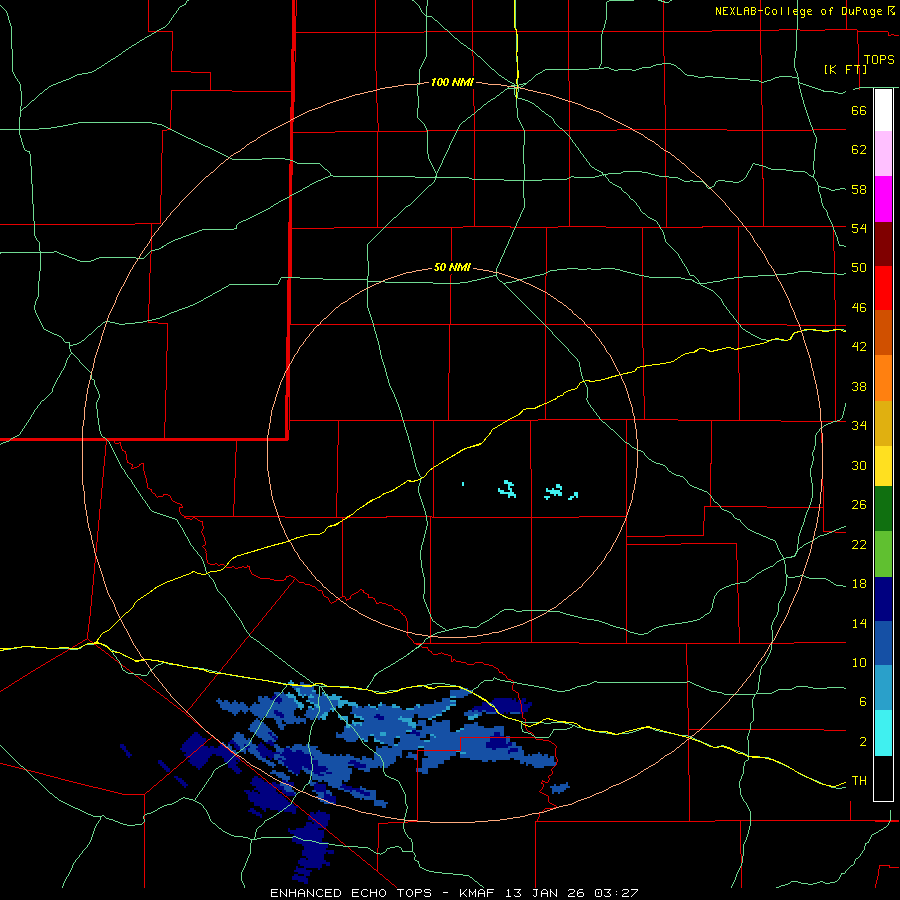The image size is (900, 900).
Task: Click the 'TOPS' legend heading
Action: 879,60
